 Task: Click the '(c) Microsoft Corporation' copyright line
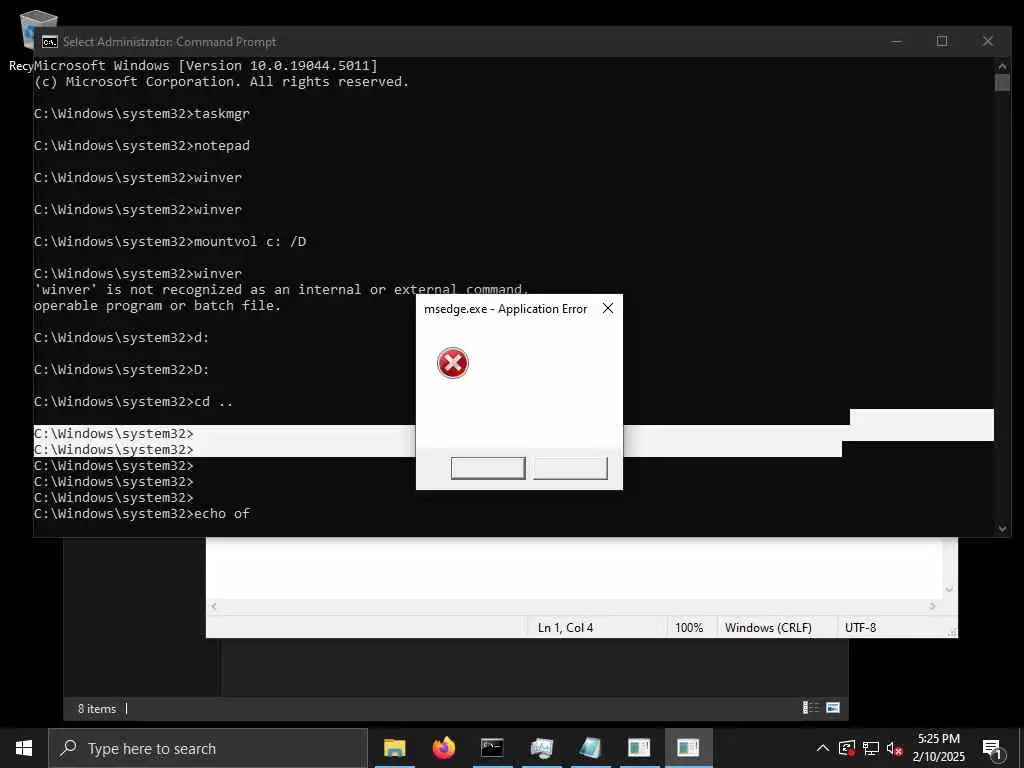(221, 82)
